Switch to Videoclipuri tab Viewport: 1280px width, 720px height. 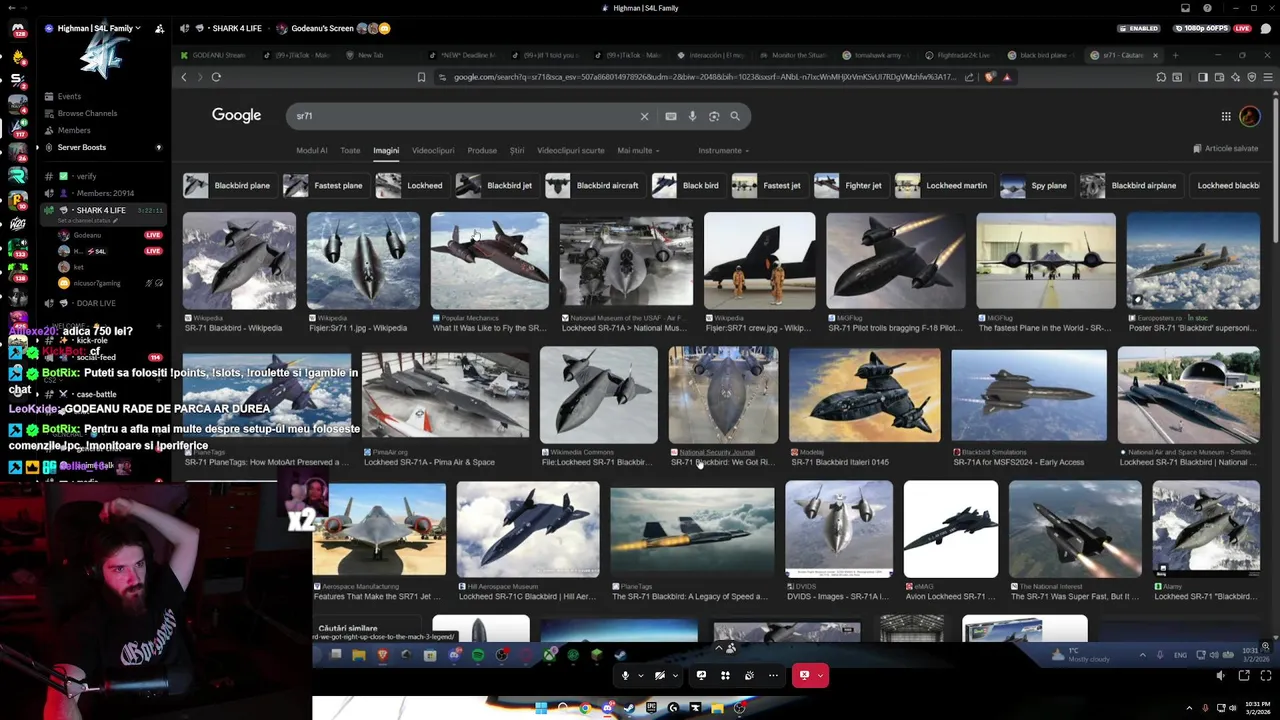pos(433,150)
